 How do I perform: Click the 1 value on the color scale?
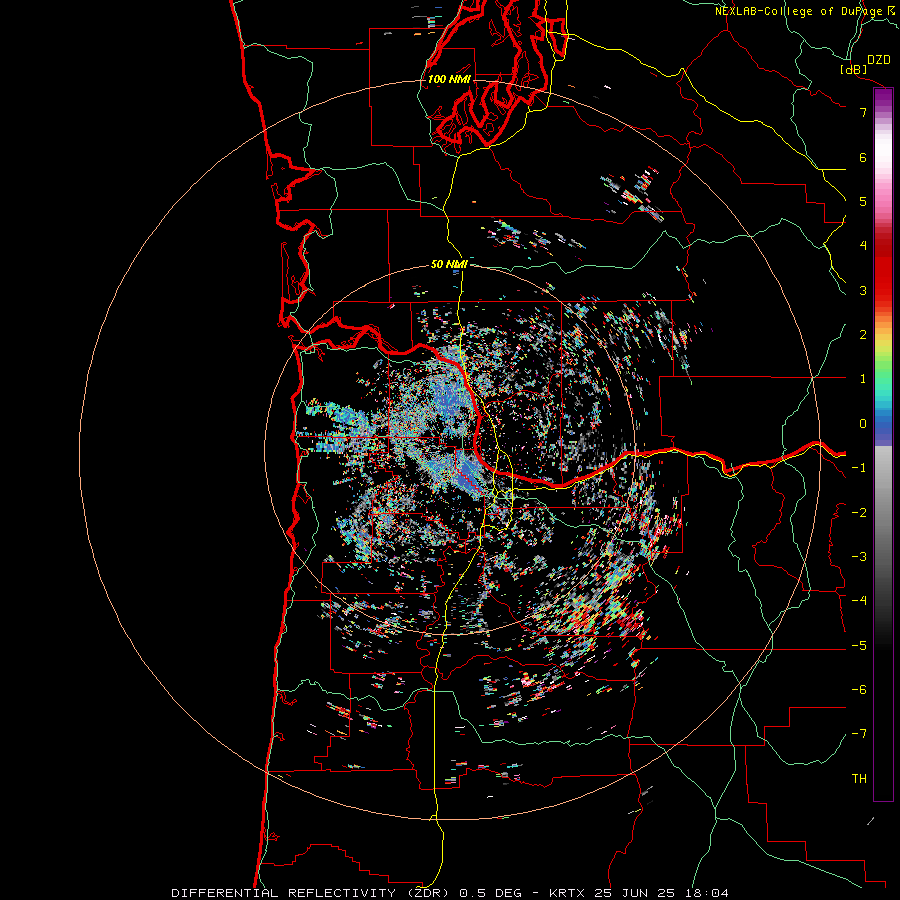[x=863, y=379]
